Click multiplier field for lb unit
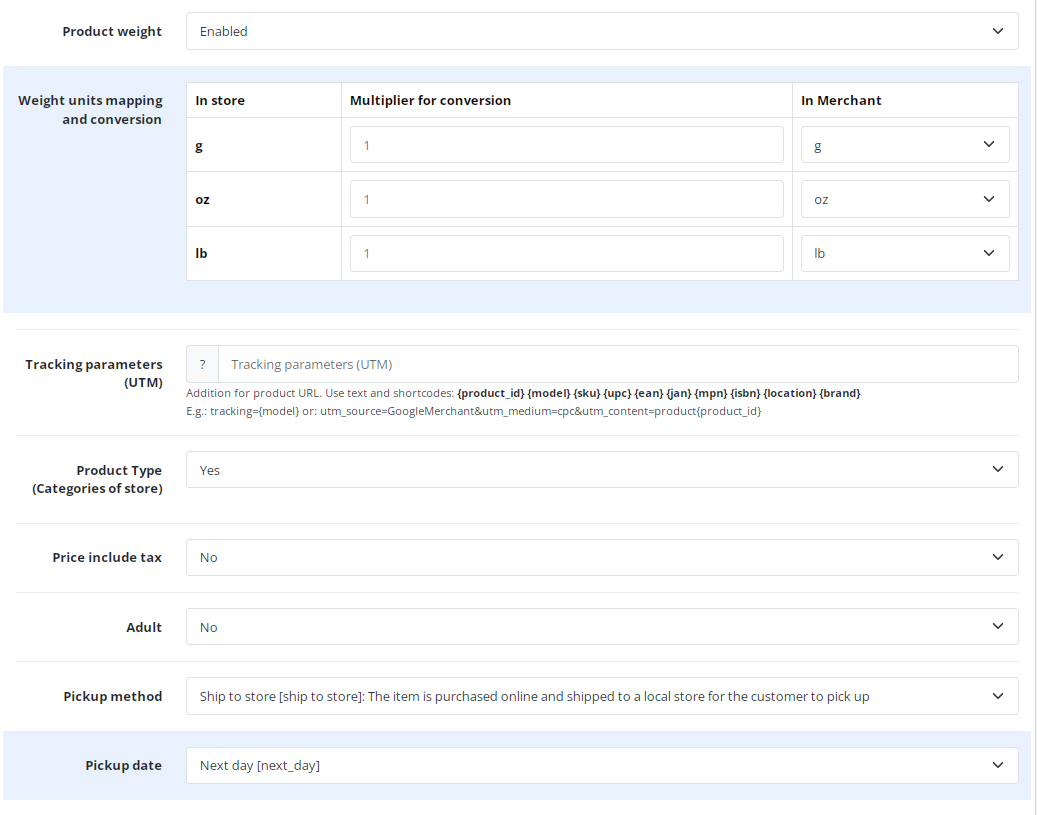1037x815 pixels. (x=567, y=253)
